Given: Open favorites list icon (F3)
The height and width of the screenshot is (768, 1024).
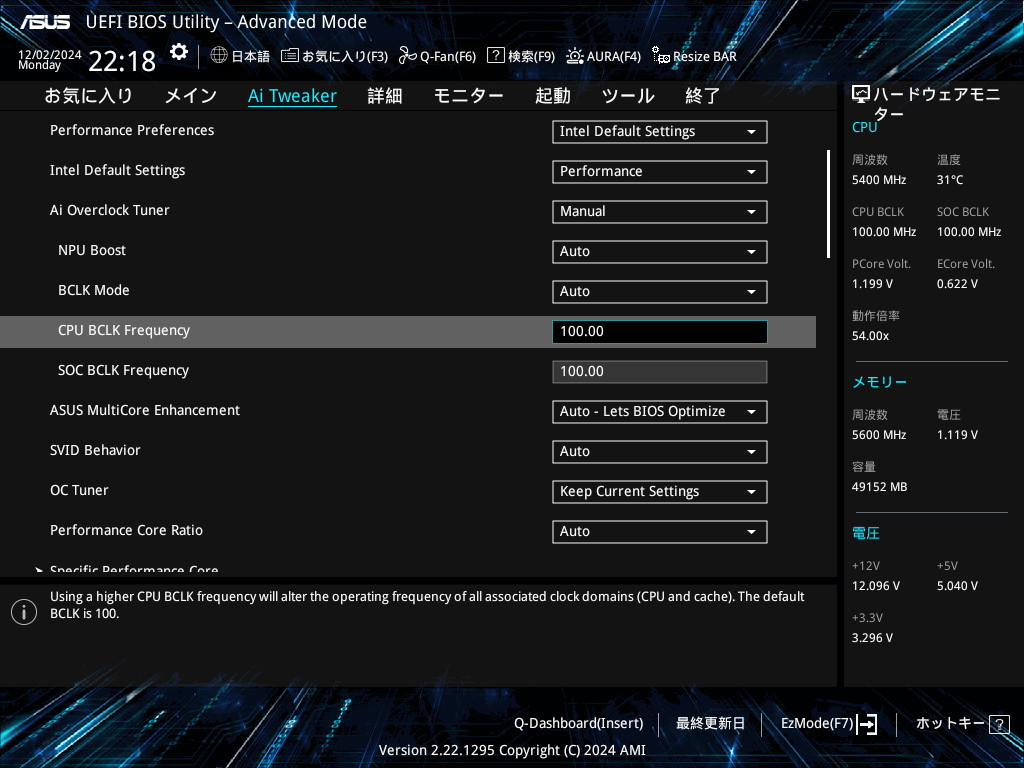Looking at the screenshot, I should pos(289,56).
